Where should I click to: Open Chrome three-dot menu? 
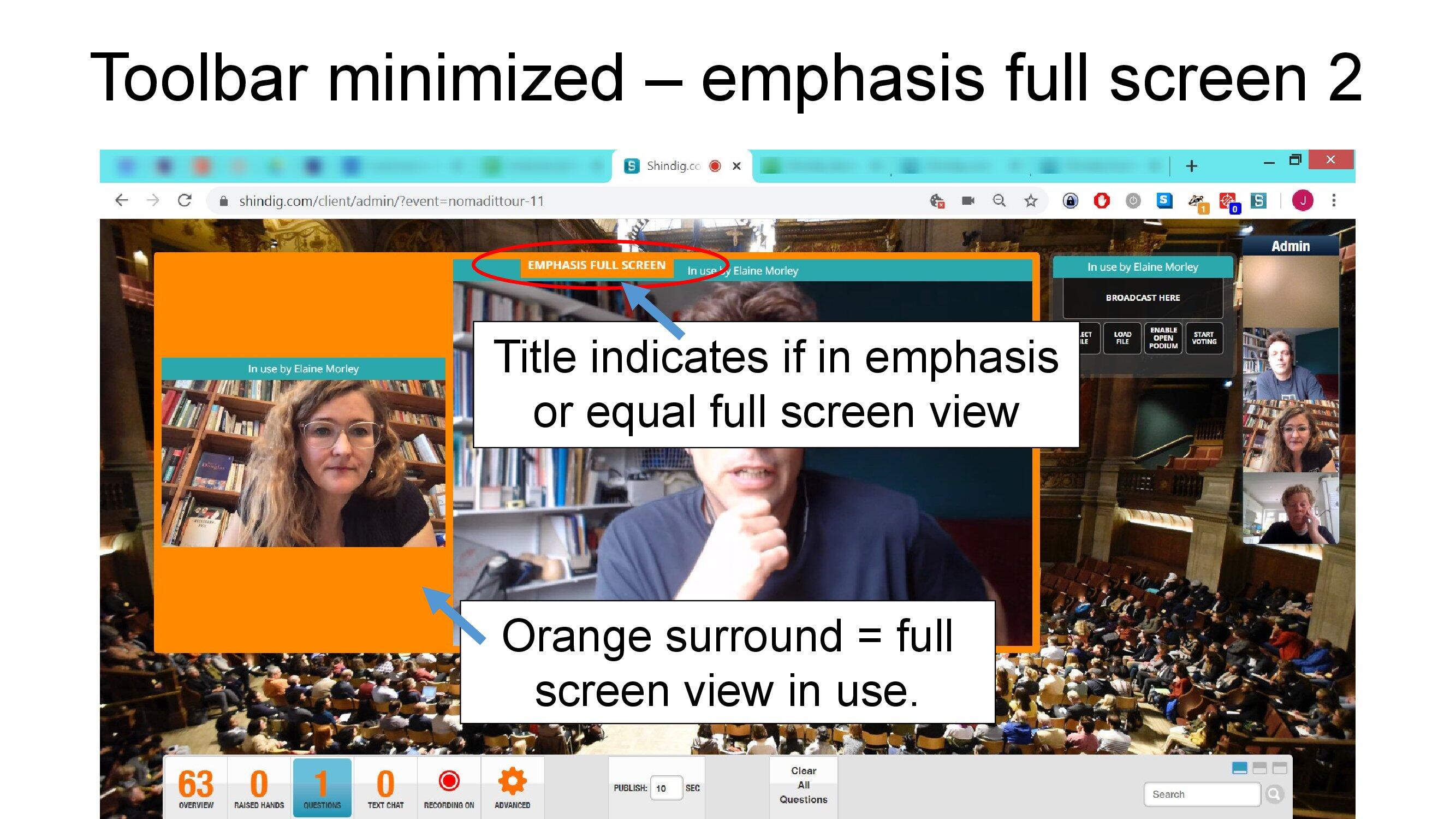(1333, 200)
